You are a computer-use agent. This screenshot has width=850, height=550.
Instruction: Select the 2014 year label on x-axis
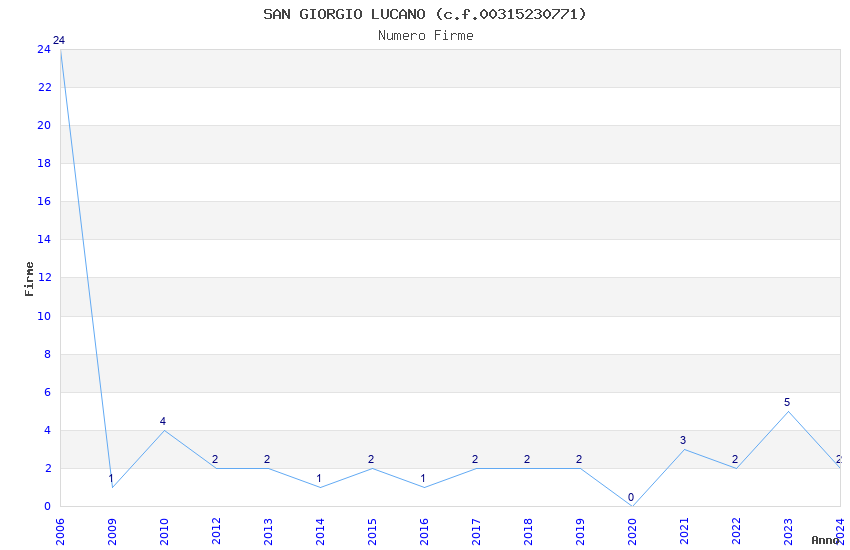click(x=320, y=532)
